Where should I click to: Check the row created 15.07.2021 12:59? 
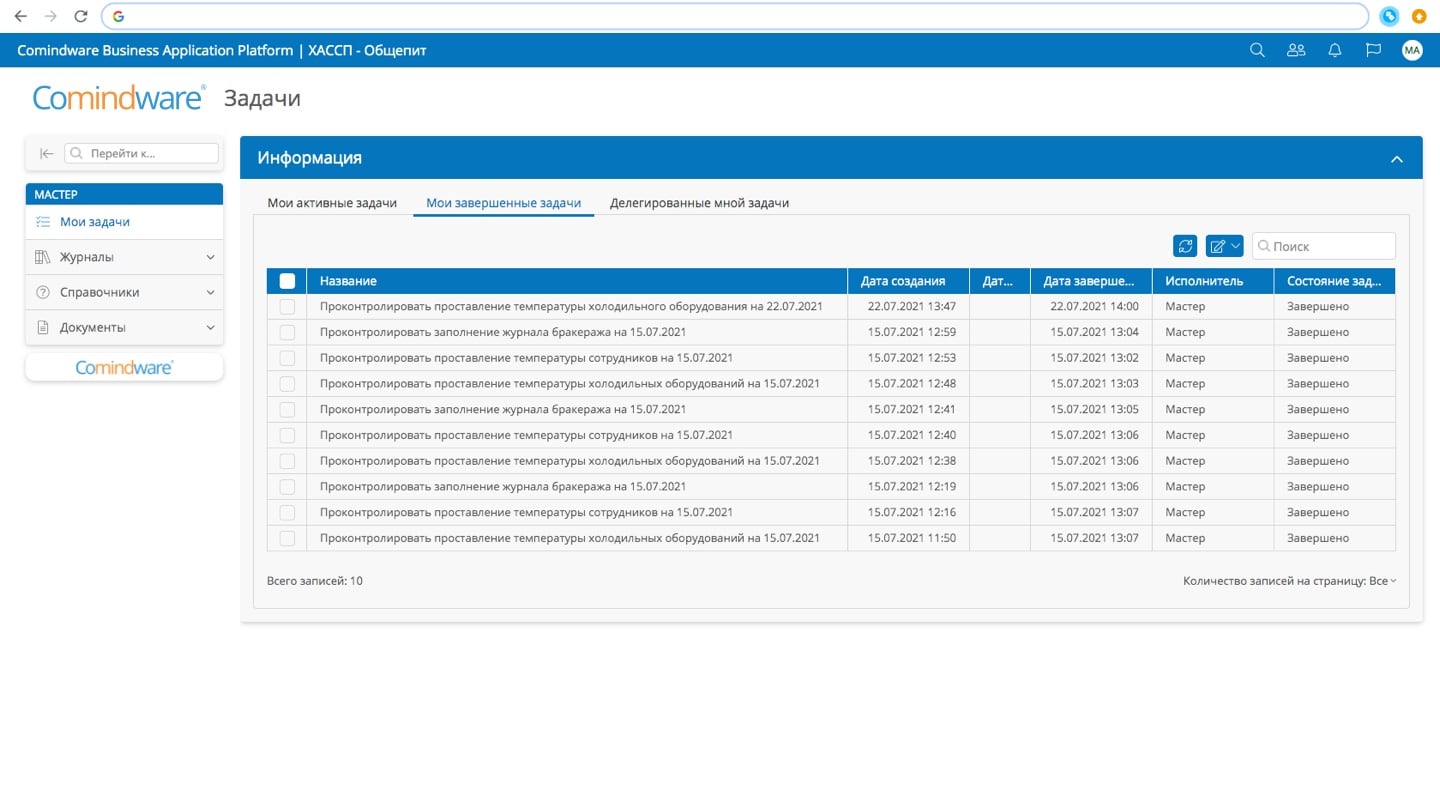click(x=287, y=332)
